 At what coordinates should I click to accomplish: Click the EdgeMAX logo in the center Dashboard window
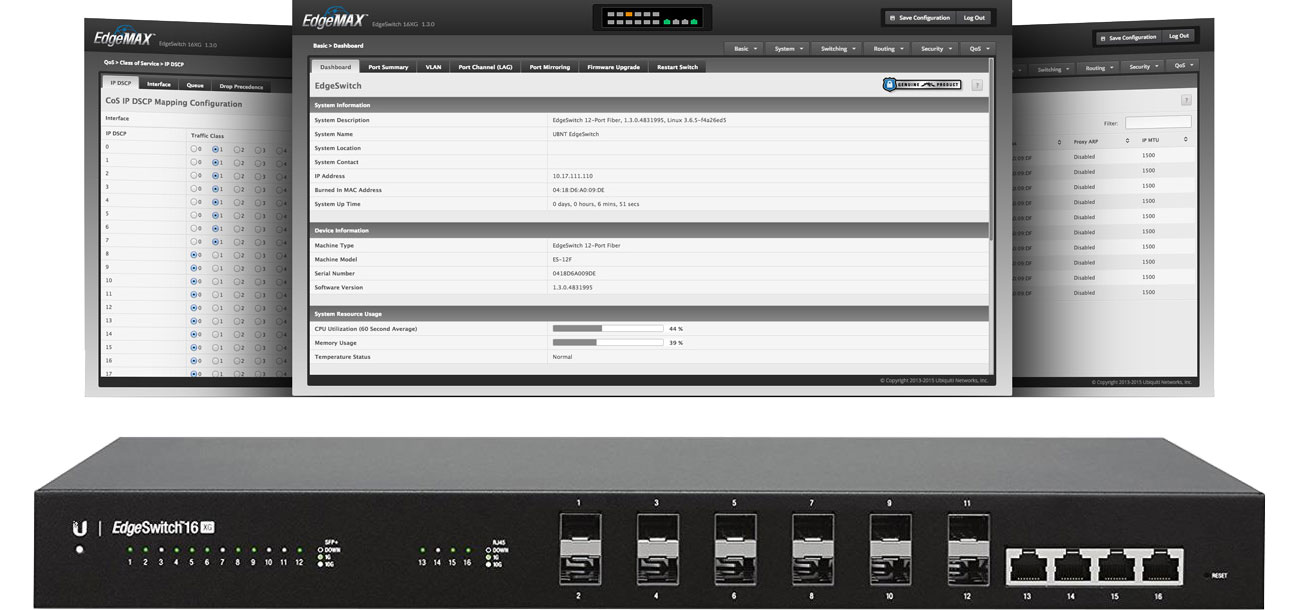[x=334, y=18]
